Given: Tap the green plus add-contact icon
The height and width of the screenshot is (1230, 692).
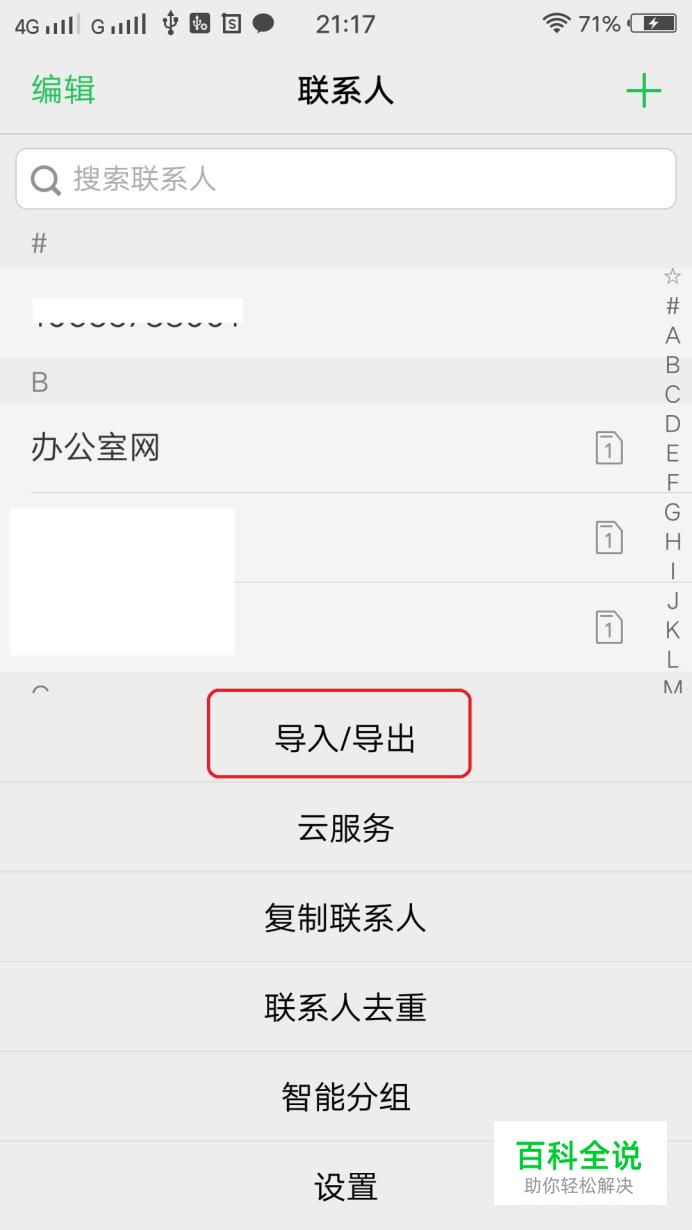Looking at the screenshot, I should (x=643, y=91).
